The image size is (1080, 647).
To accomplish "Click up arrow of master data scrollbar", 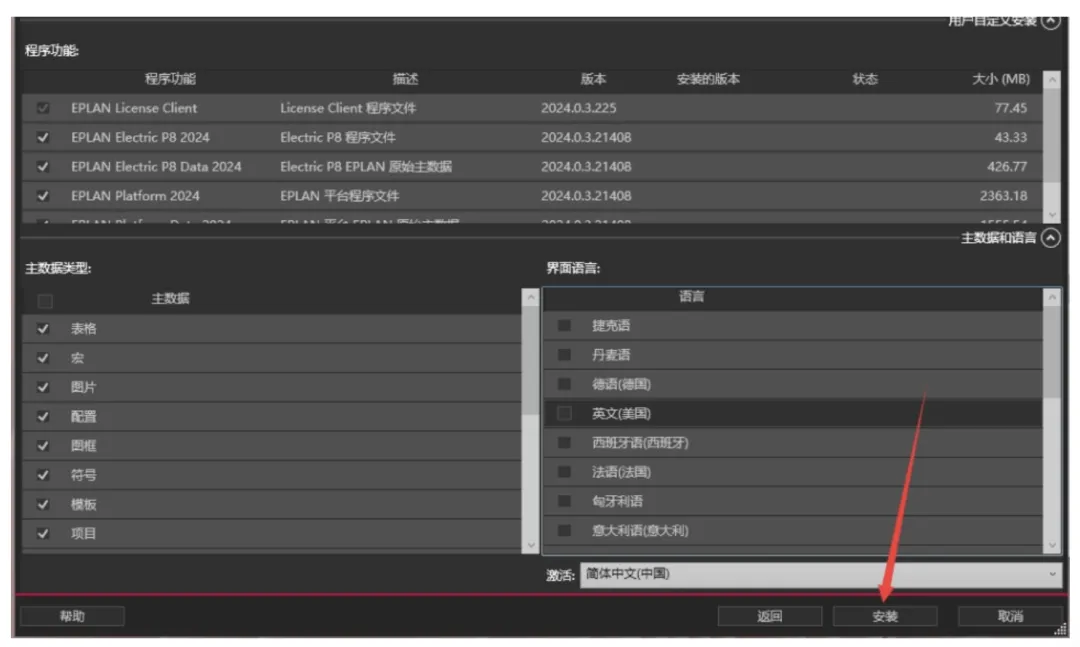I will (x=530, y=298).
